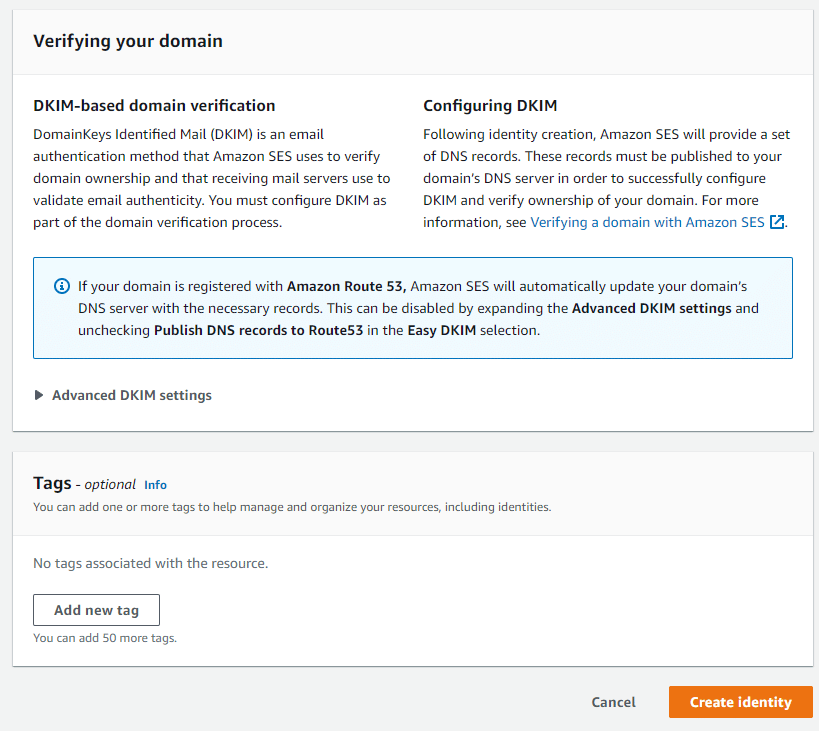Click the Info link next to the Tags heading
The width and height of the screenshot is (819, 731).
pos(155,484)
